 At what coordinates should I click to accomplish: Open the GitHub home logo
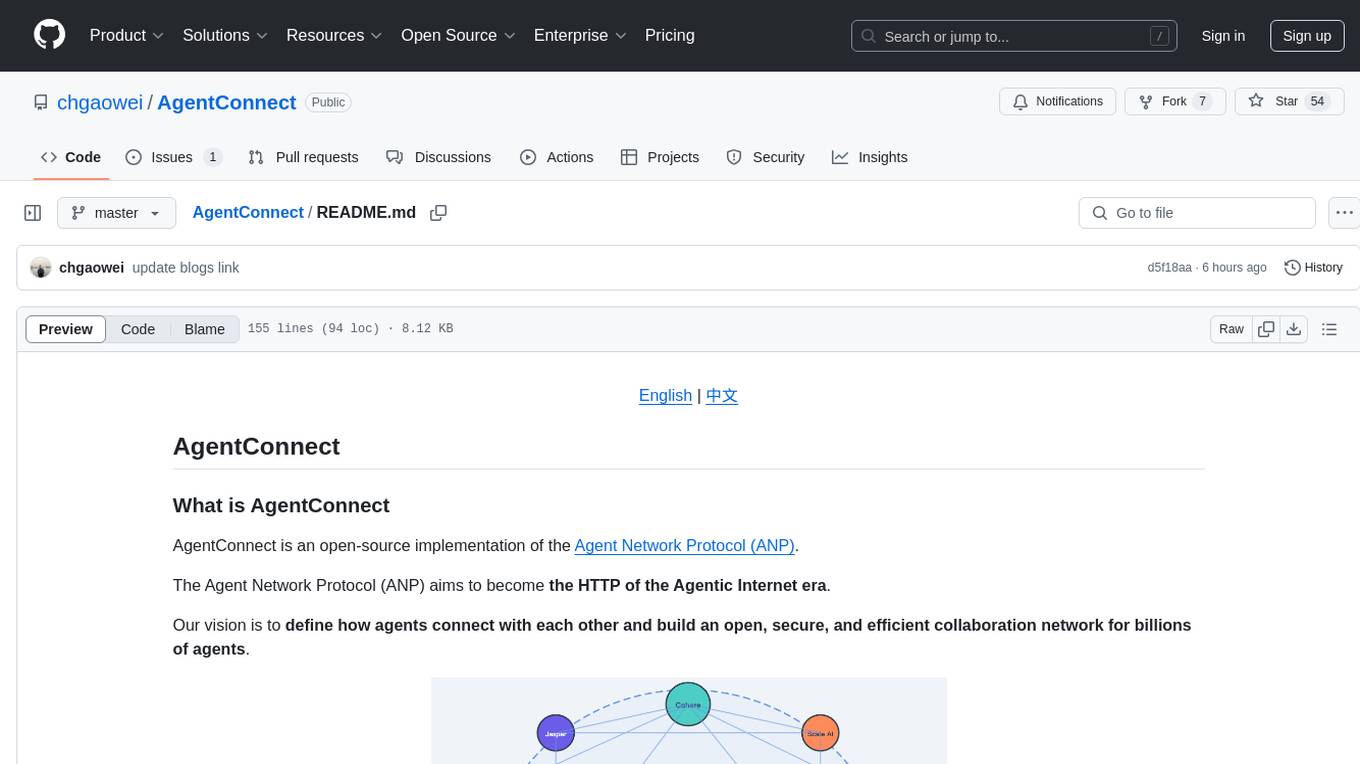click(x=49, y=35)
